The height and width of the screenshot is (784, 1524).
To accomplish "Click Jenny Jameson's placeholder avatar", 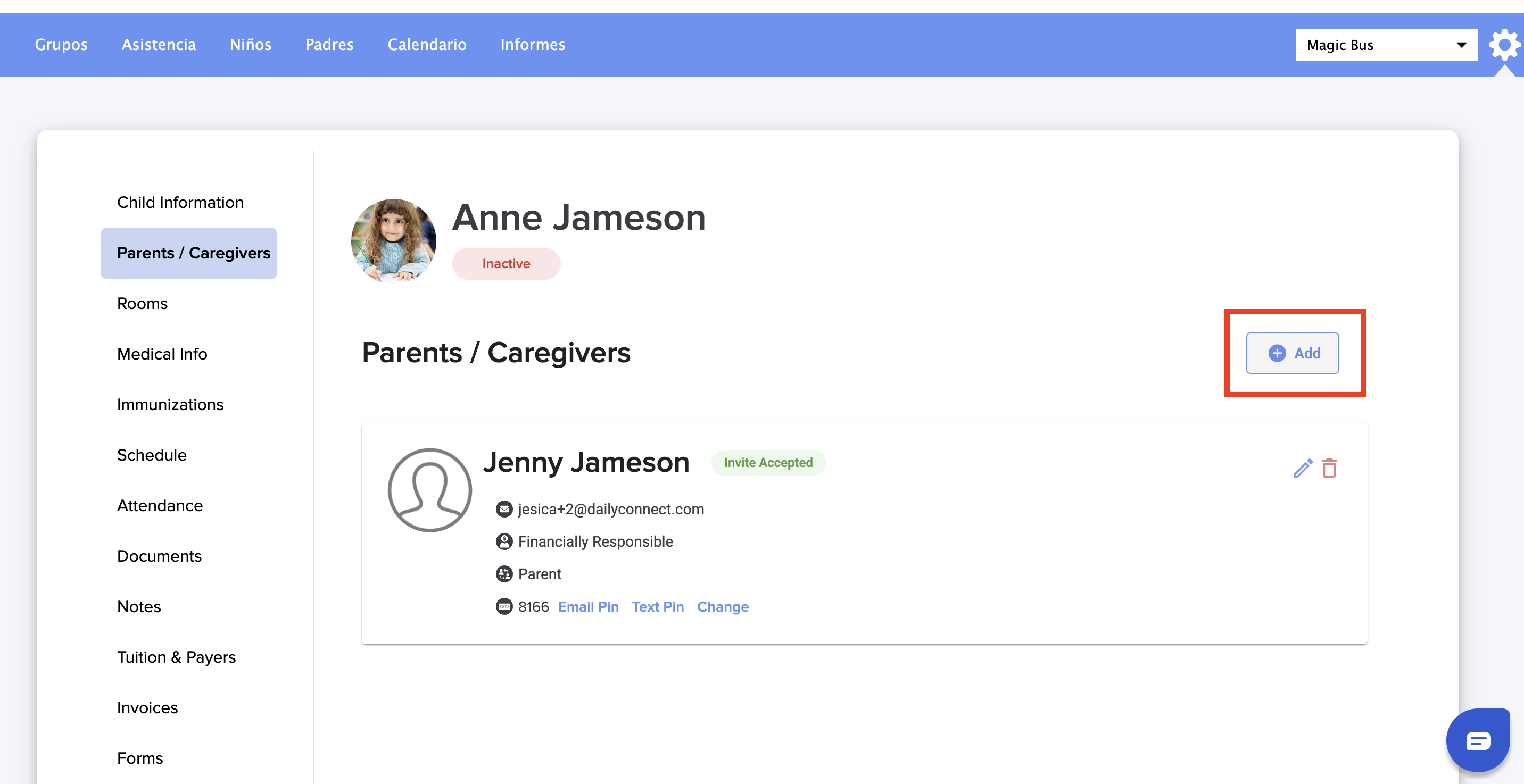I will (x=429, y=490).
